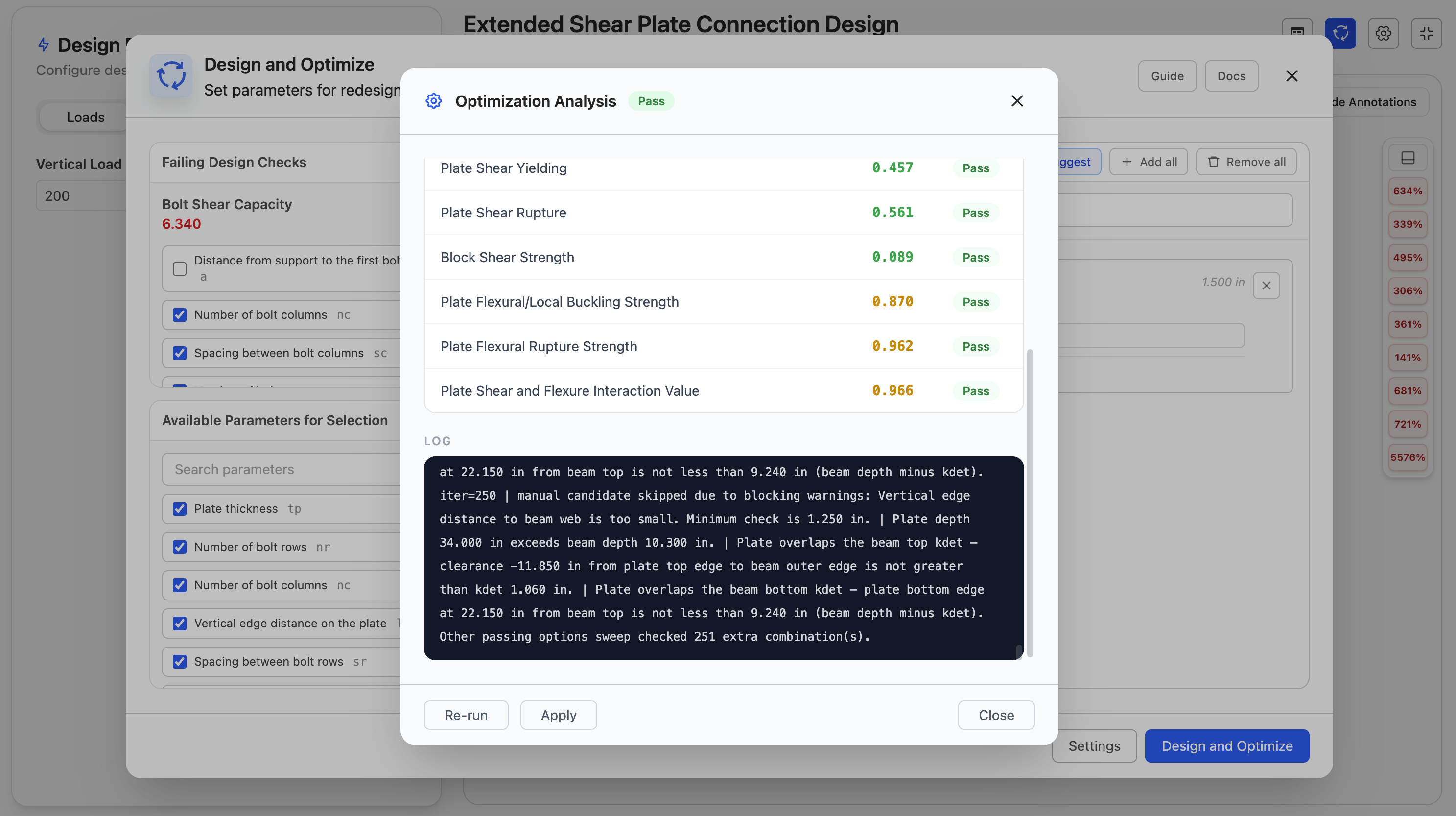Click Re-run button
Screen dimensions: 1456x816
466,715
